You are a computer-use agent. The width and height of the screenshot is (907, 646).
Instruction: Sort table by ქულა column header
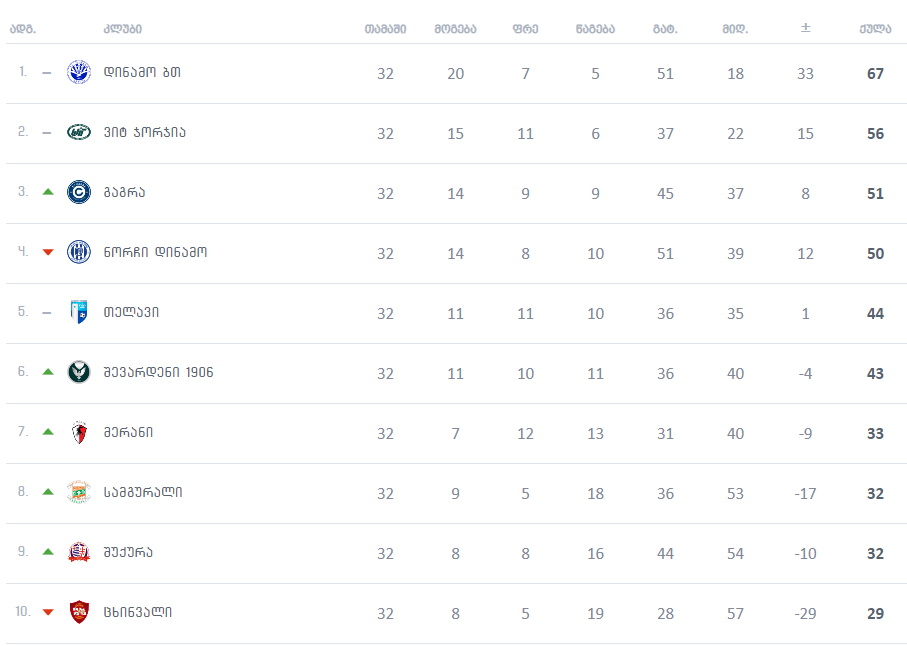click(875, 28)
